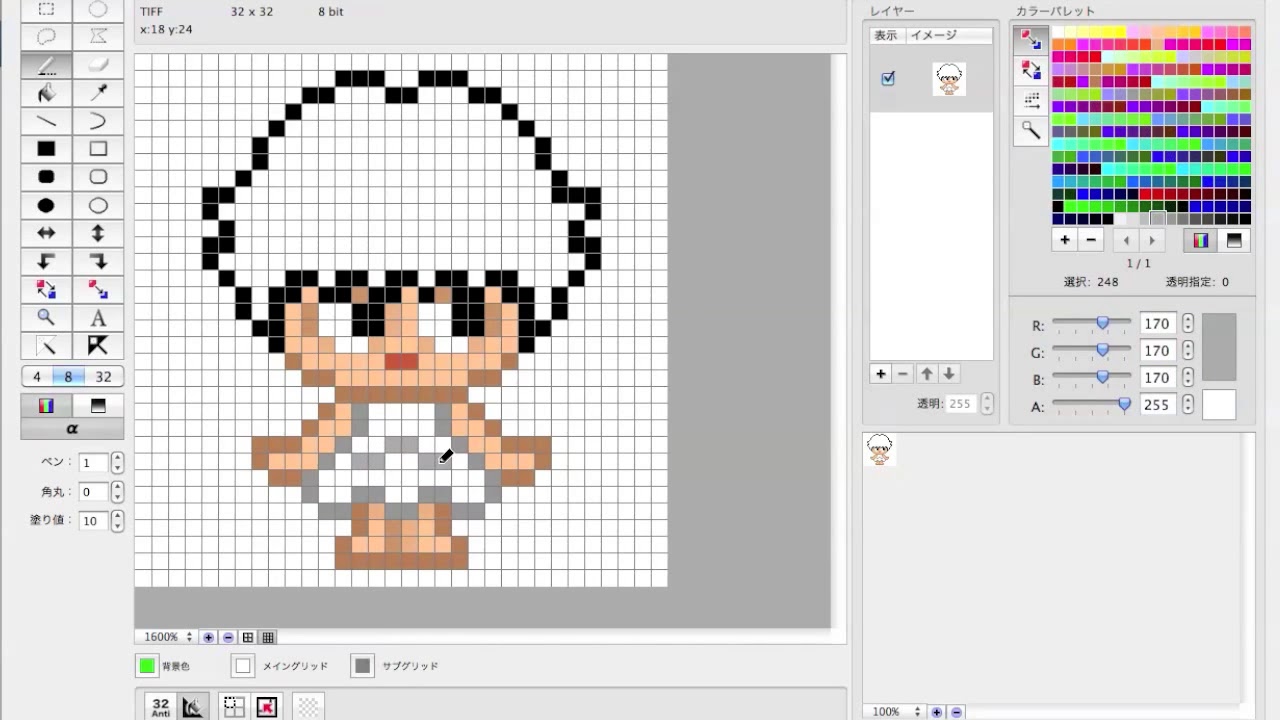Set pixel size segment to 4
The width and height of the screenshot is (1280, 720).
pos(37,377)
